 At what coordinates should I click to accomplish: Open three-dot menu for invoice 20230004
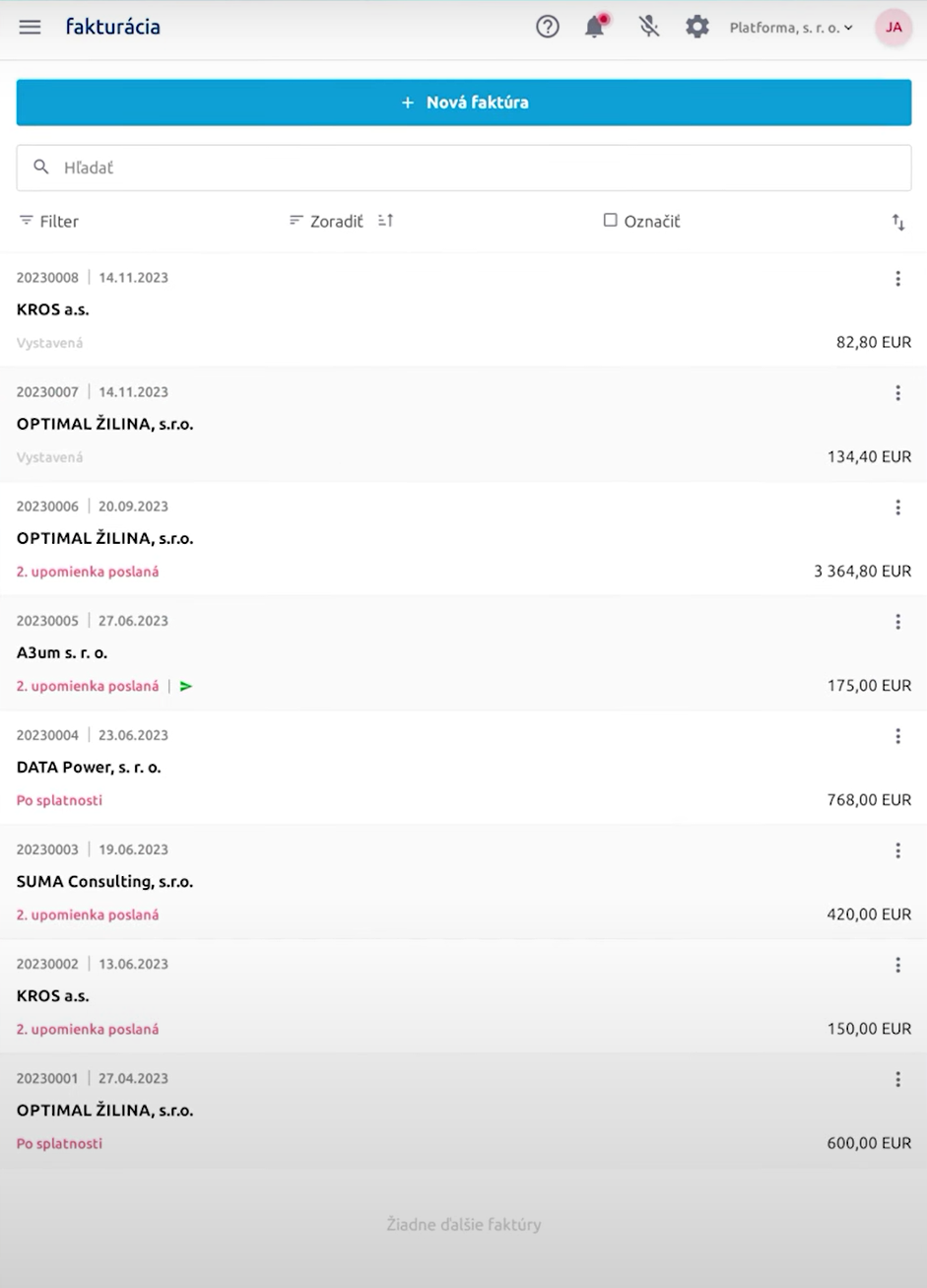897,736
